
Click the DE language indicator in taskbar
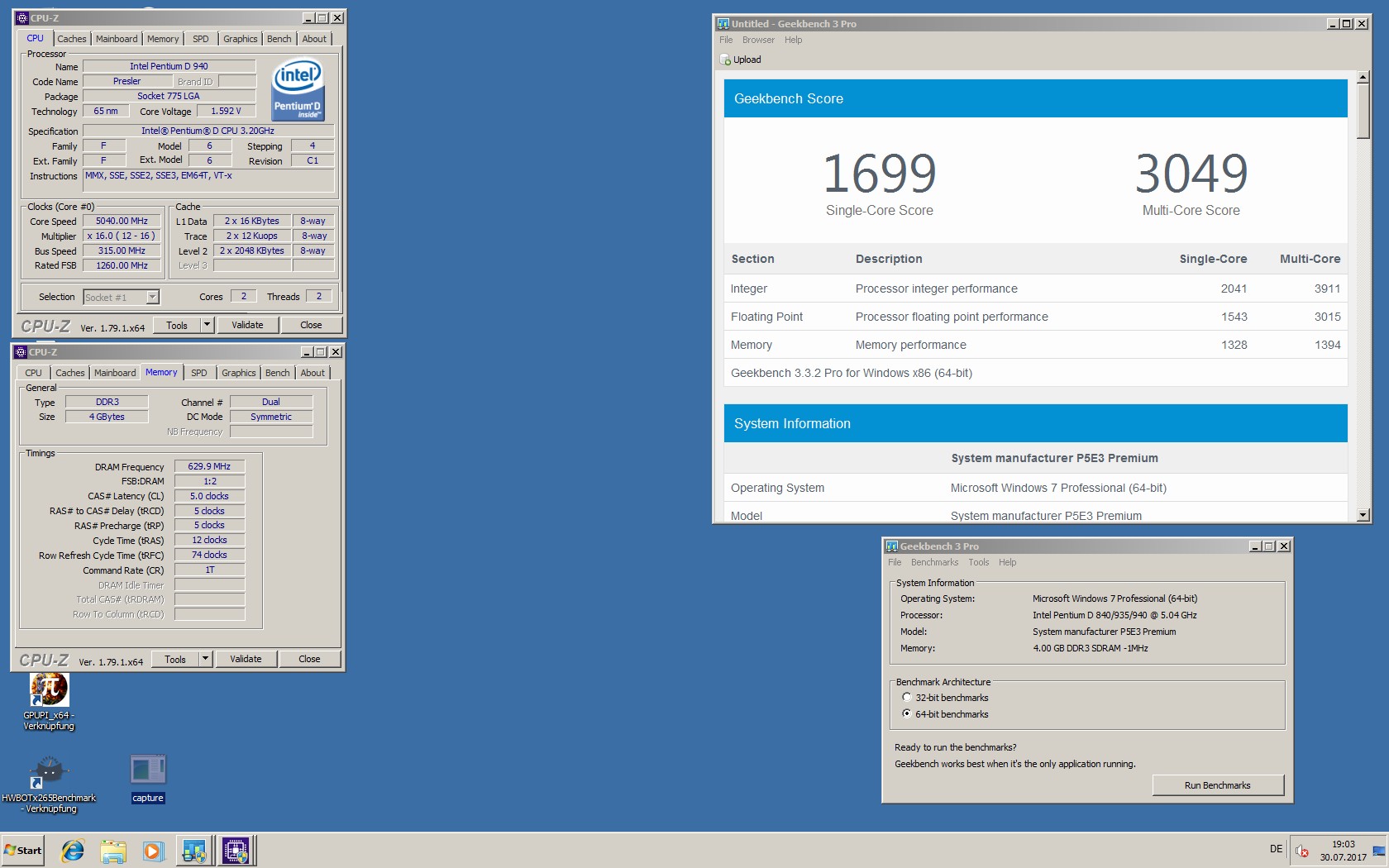pyautogui.click(x=1276, y=850)
